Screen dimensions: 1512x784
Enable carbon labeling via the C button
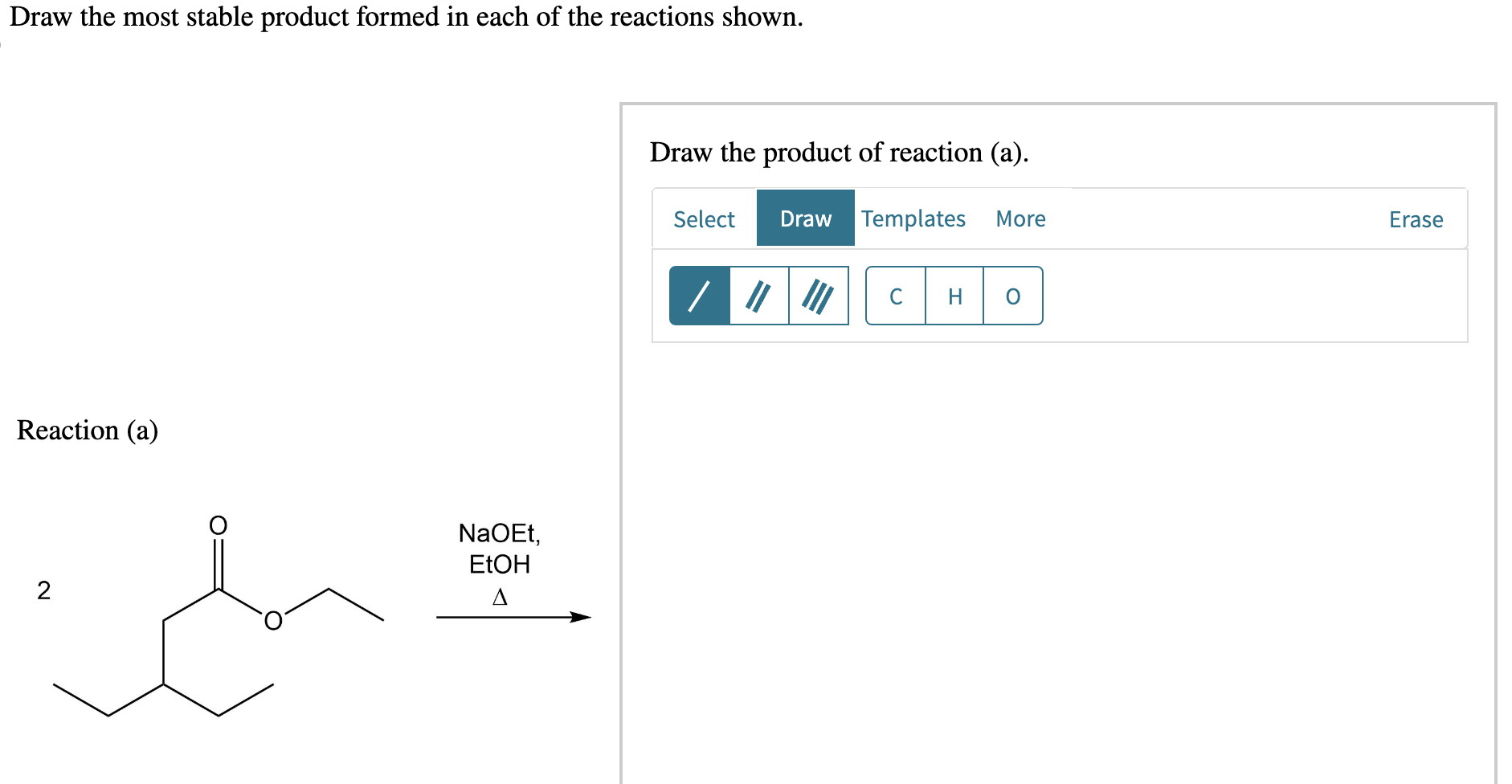[x=895, y=296]
